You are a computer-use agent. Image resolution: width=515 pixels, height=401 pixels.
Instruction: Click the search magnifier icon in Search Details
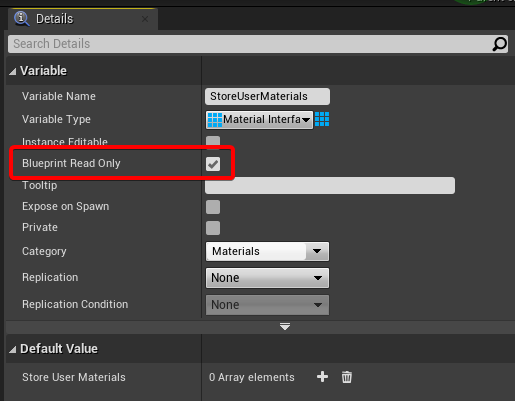click(x=499, y=44)
